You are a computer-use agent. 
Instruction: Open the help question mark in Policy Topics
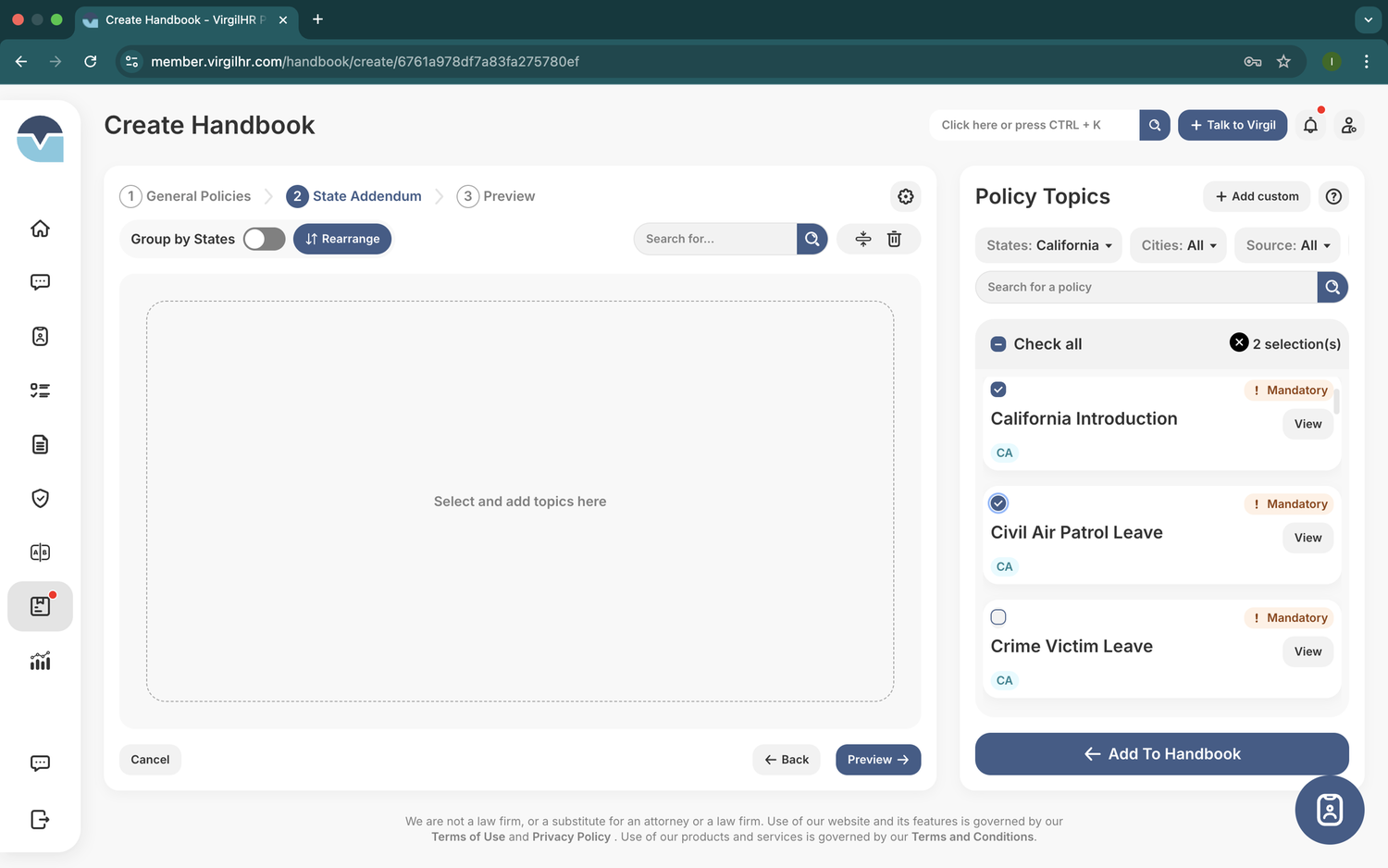(x=1332, y=196)
